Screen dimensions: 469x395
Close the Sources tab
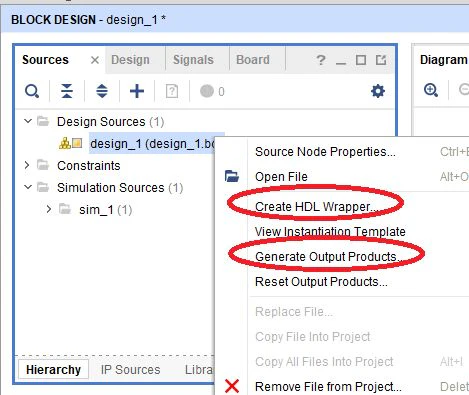[x=95, y=60]
